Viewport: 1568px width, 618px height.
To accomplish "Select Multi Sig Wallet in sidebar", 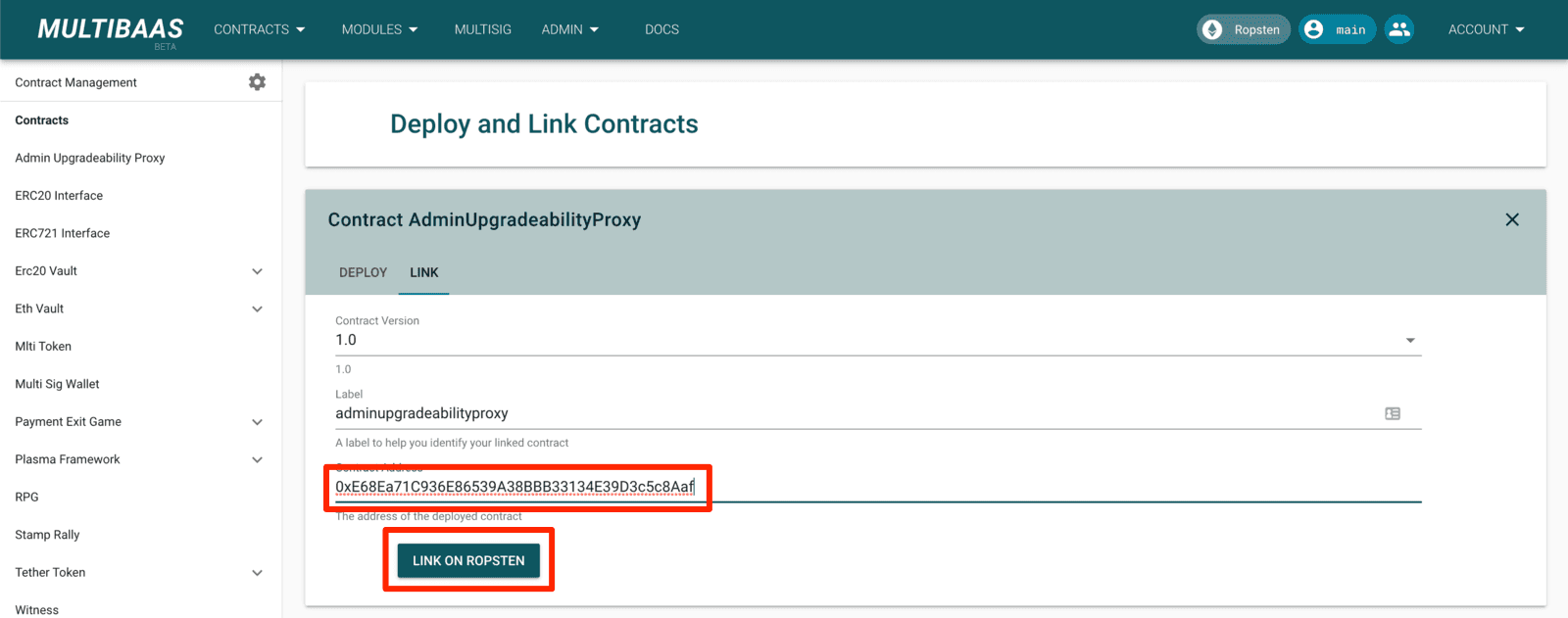I will coord(57,384).
